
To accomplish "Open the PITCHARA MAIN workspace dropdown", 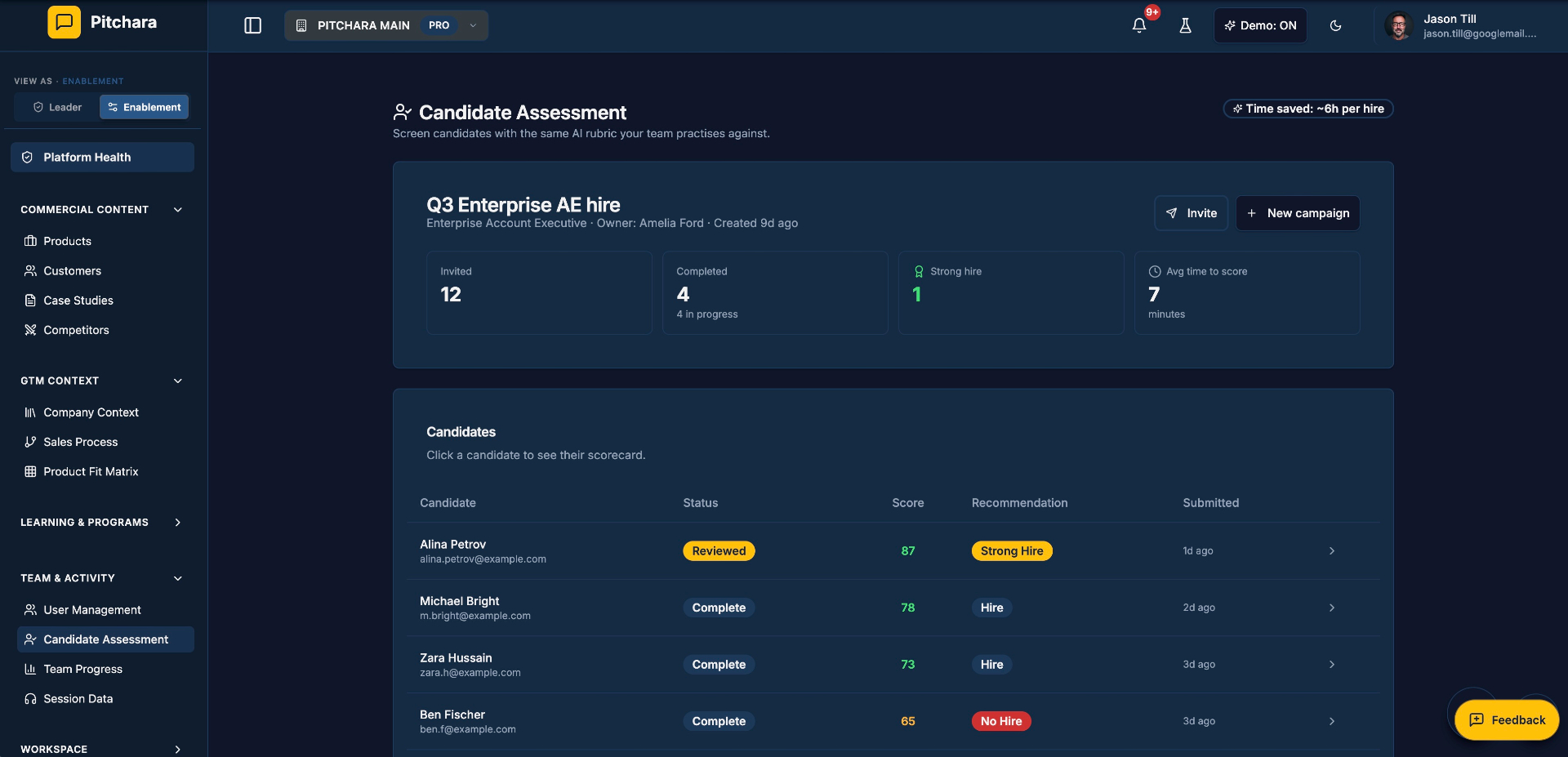I will [386, 25].
